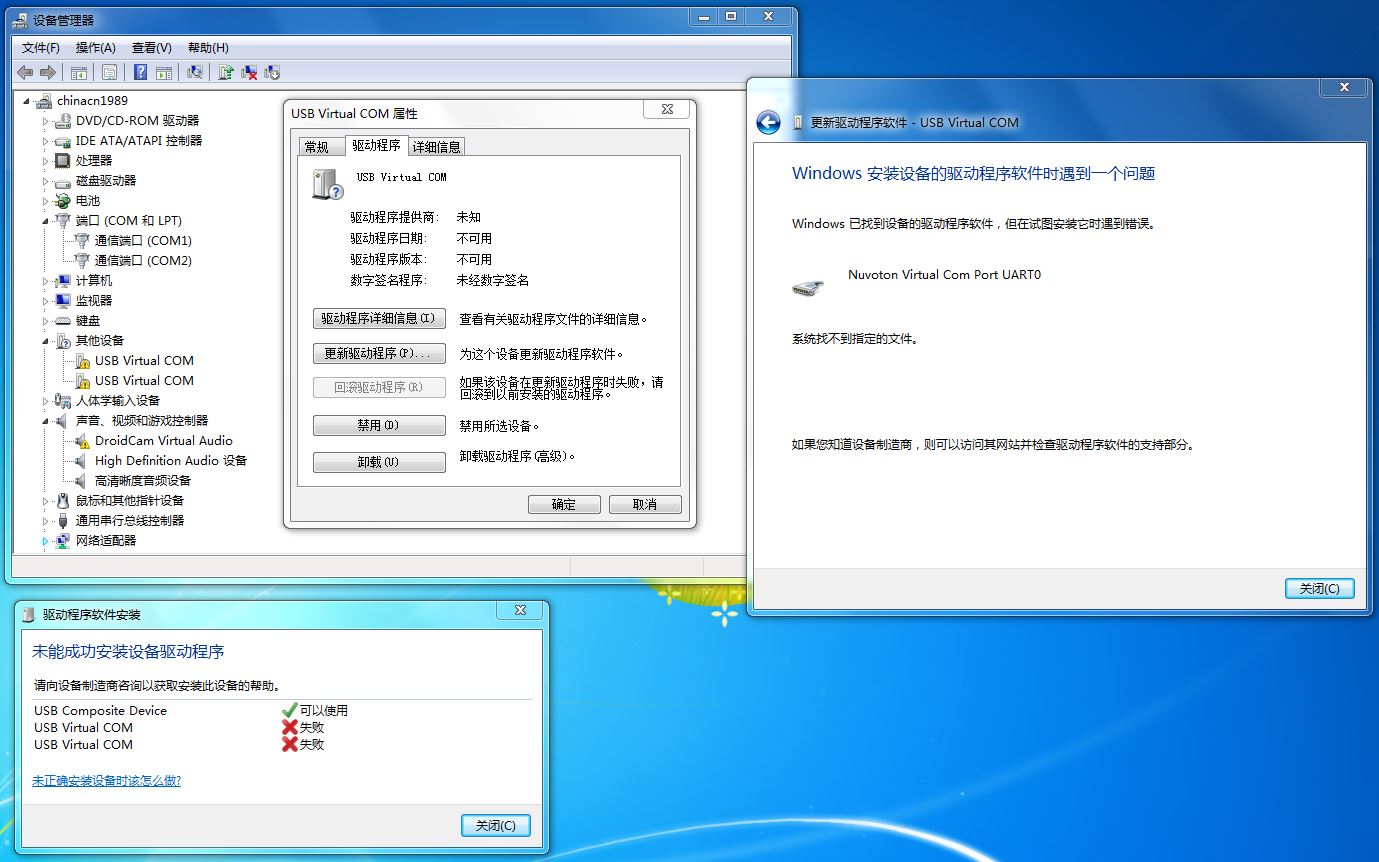Click the Disable device toolbar icon
This screenshot has width=1379, height=862.
[x=271, y=72]
